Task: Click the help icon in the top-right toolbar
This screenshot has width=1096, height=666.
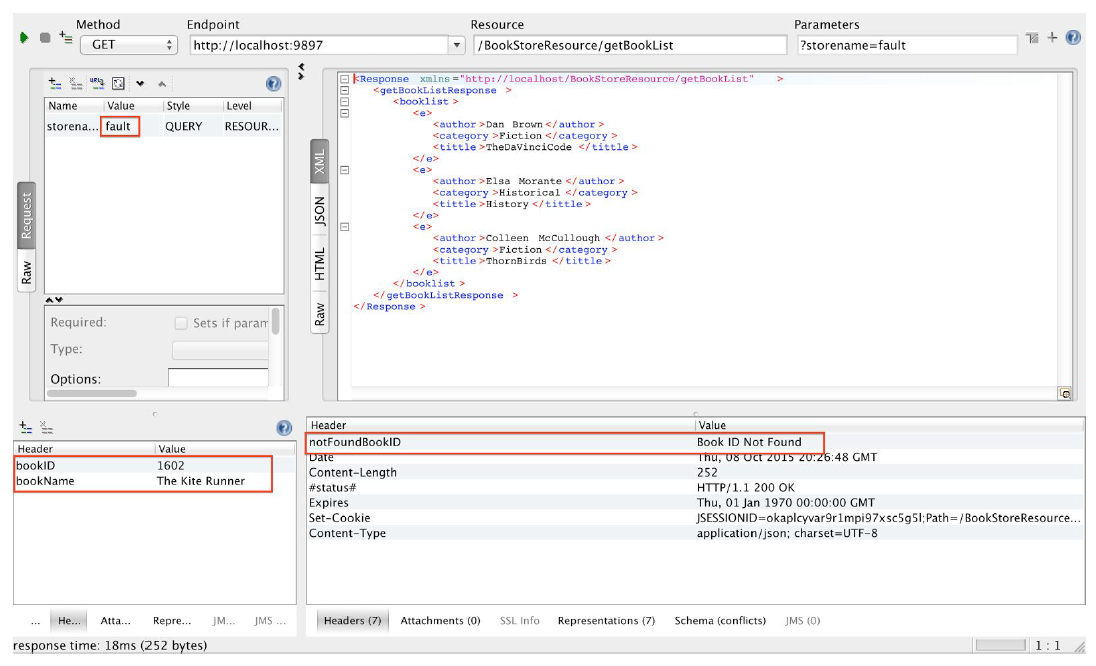Action: click(x=1073, y=38)
